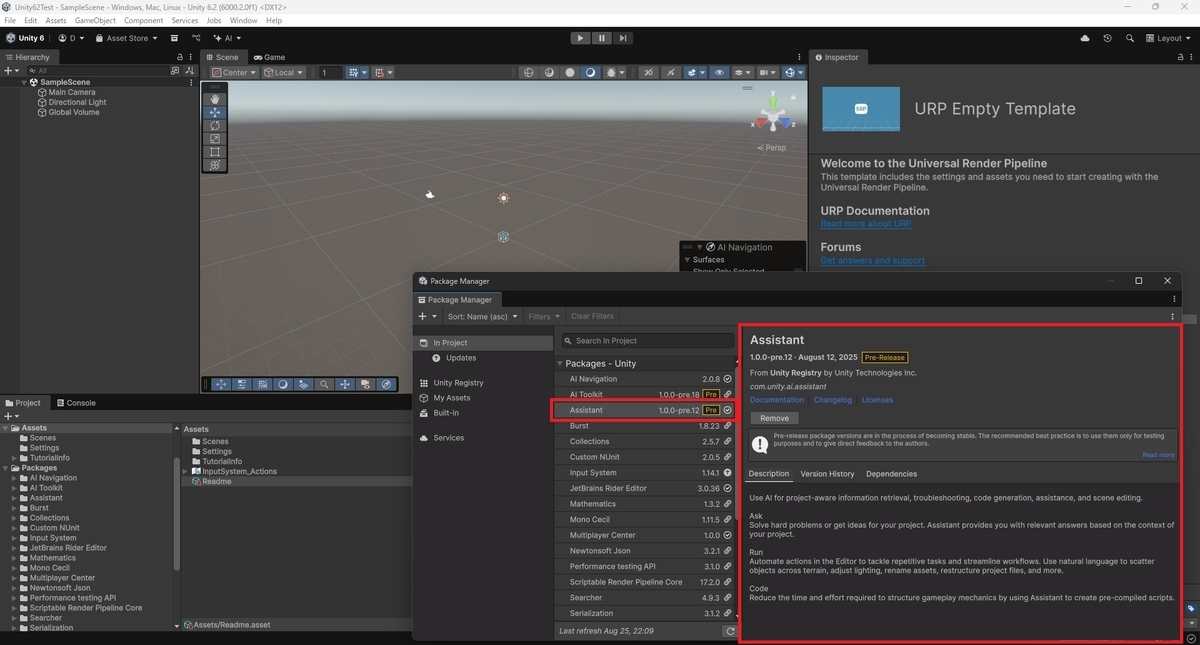The height and width of the screenshot is (645, 1200).
Task: Click the Remove package button
Action: (774, 418)
